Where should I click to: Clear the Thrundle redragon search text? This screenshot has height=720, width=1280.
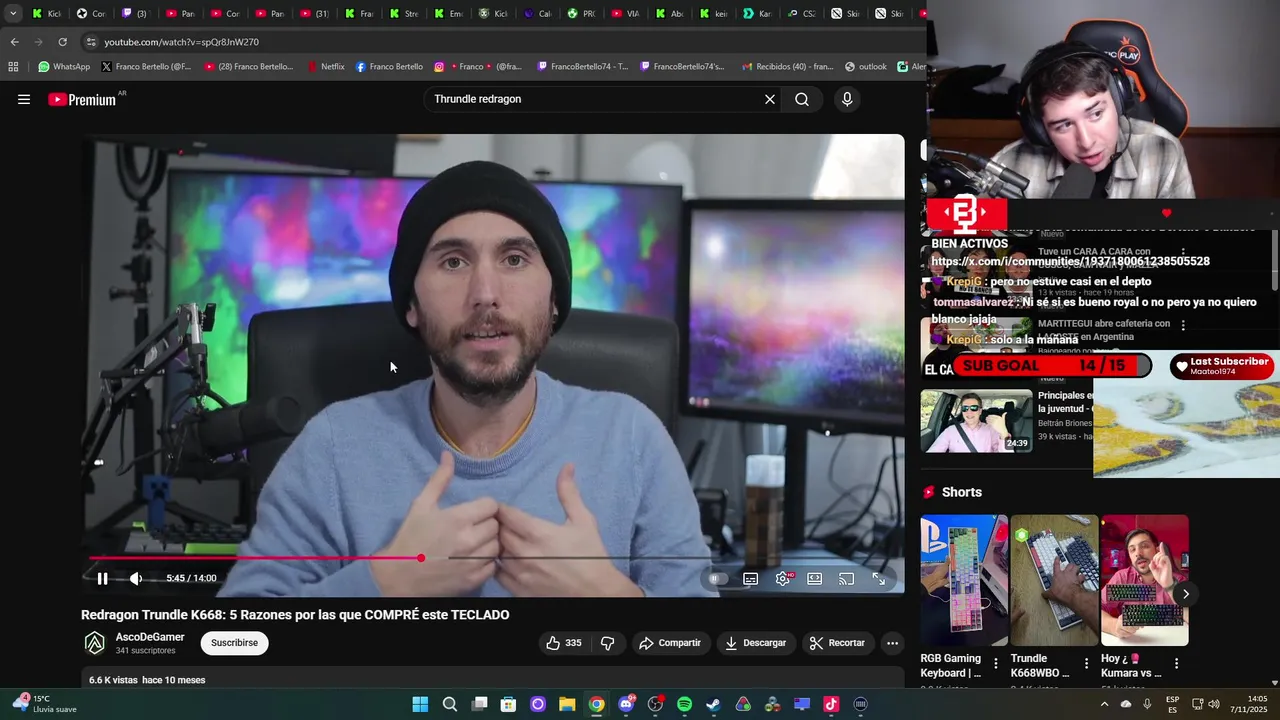(x=770, y=99)
